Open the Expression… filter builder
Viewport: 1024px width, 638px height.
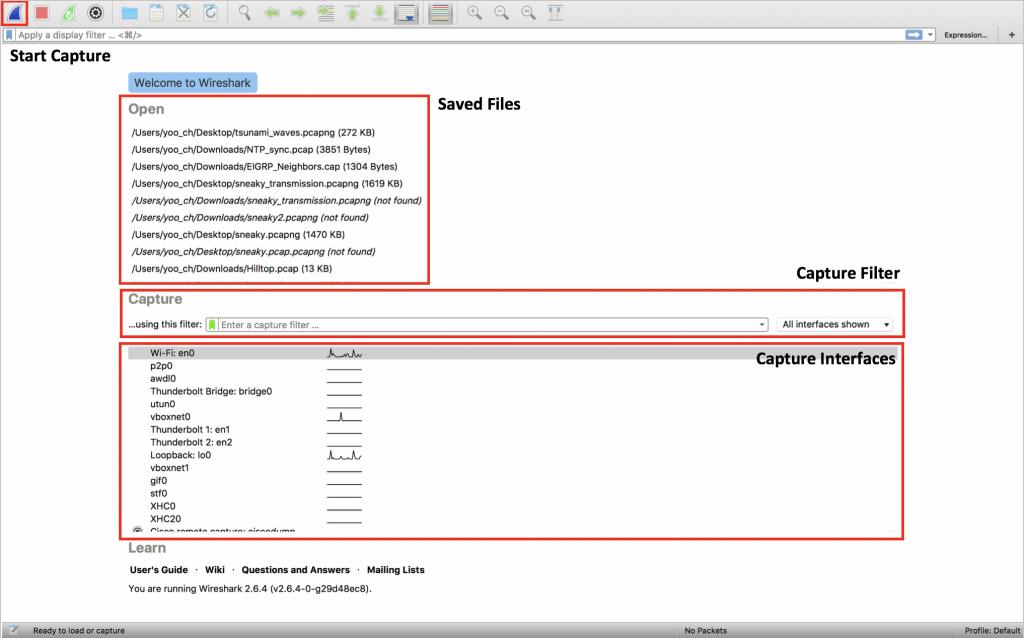coord(965,35)
